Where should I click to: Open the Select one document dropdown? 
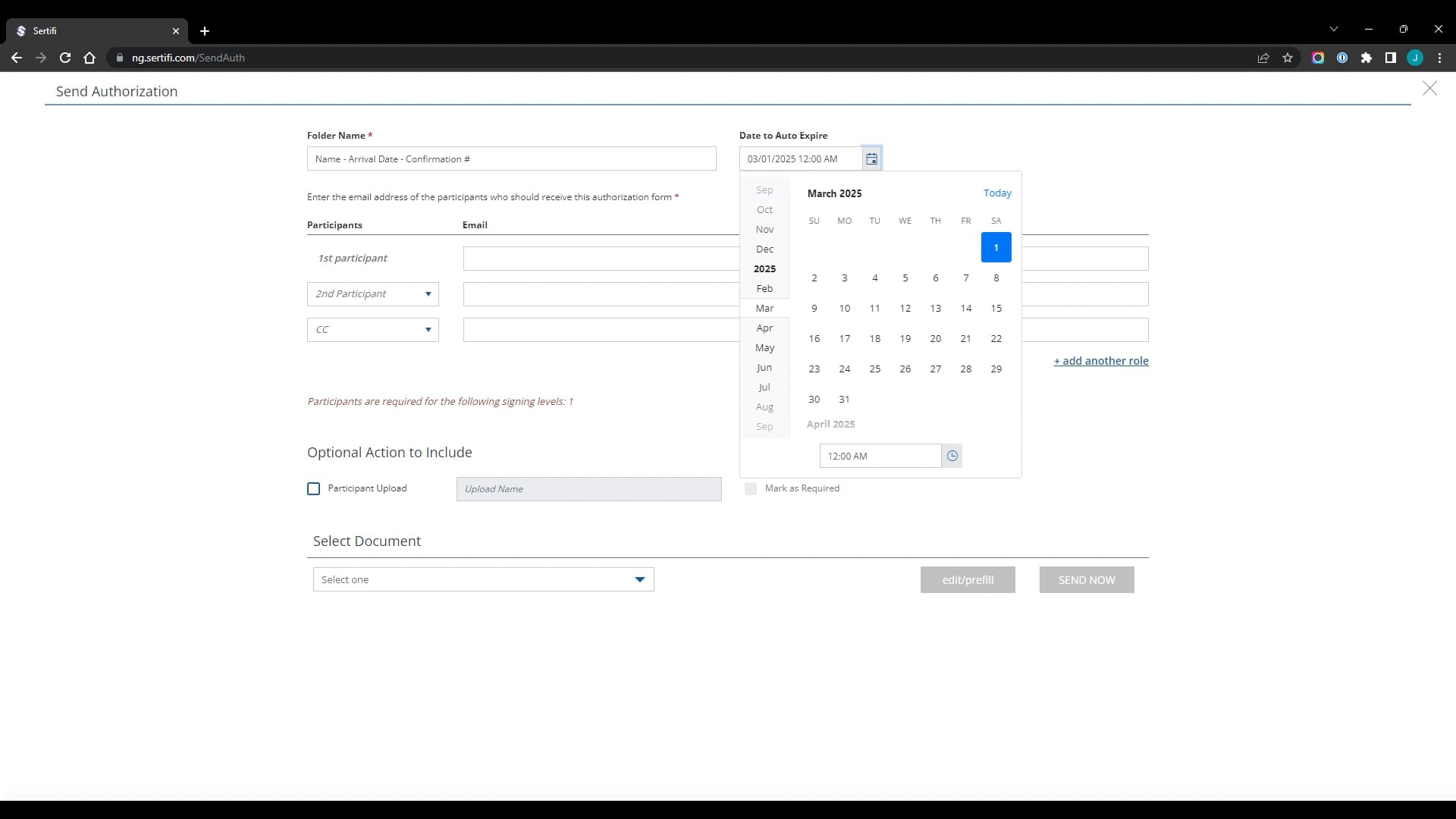click(639, 579)
